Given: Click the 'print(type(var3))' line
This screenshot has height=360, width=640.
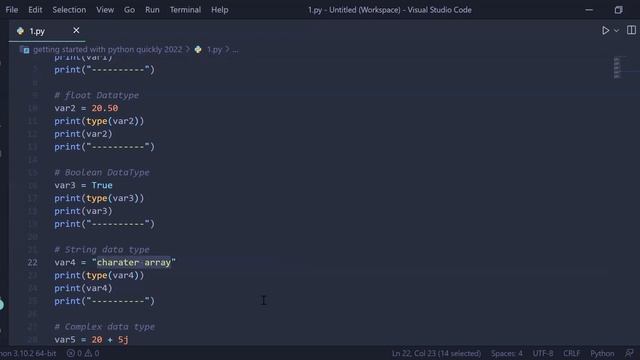Looking at the screenshot, I should point(99,198).
